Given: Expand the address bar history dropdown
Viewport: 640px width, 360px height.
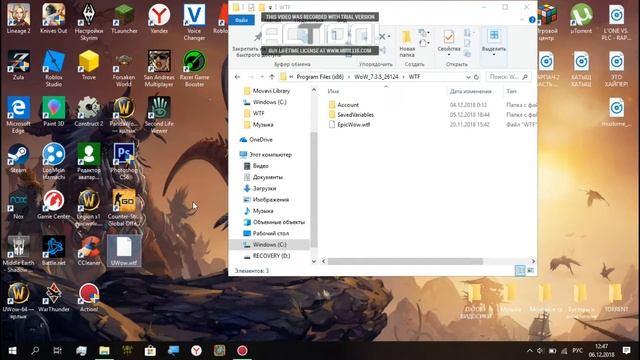Looking at the screenshot, I should [x=468, y=77].
